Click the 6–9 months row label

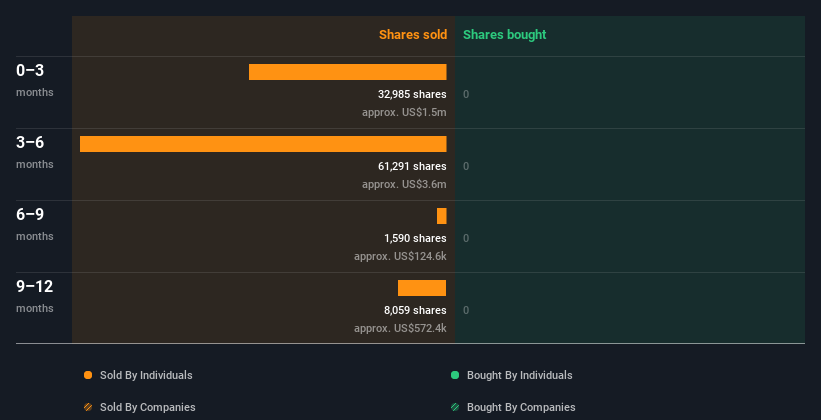(35, 224)
